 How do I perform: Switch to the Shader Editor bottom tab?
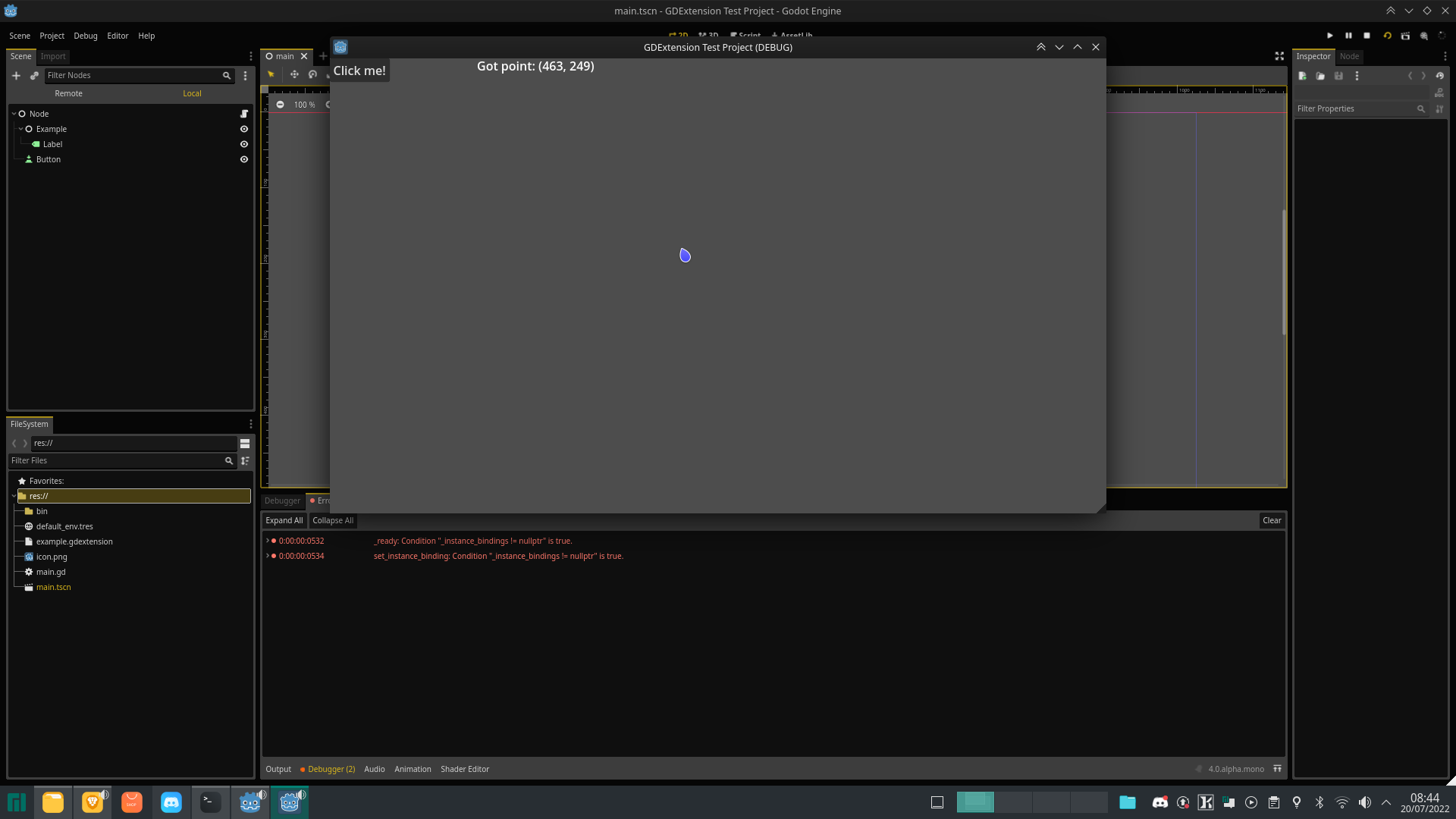(x=465, y=769)
